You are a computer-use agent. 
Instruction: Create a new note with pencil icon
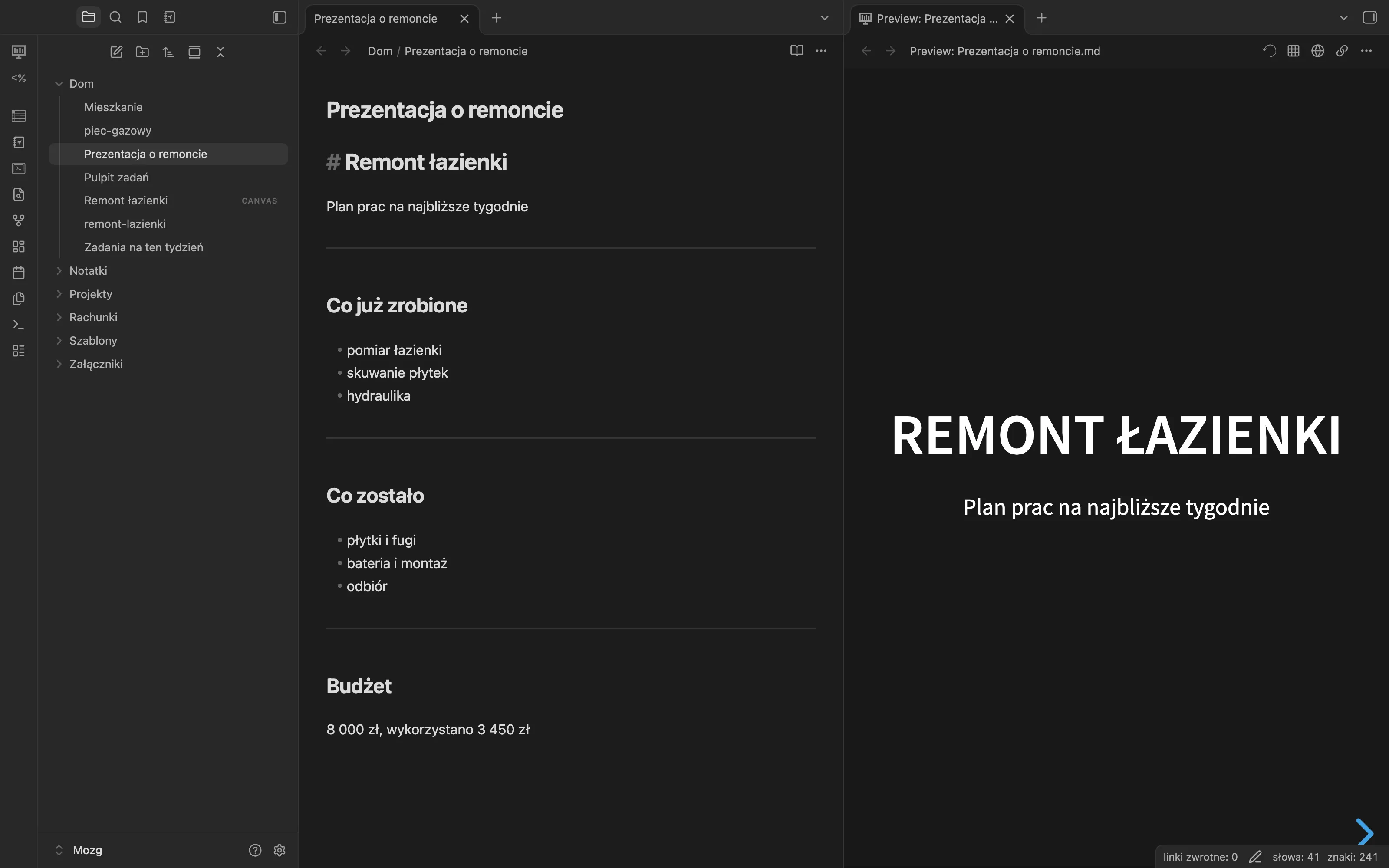(116, 52)
